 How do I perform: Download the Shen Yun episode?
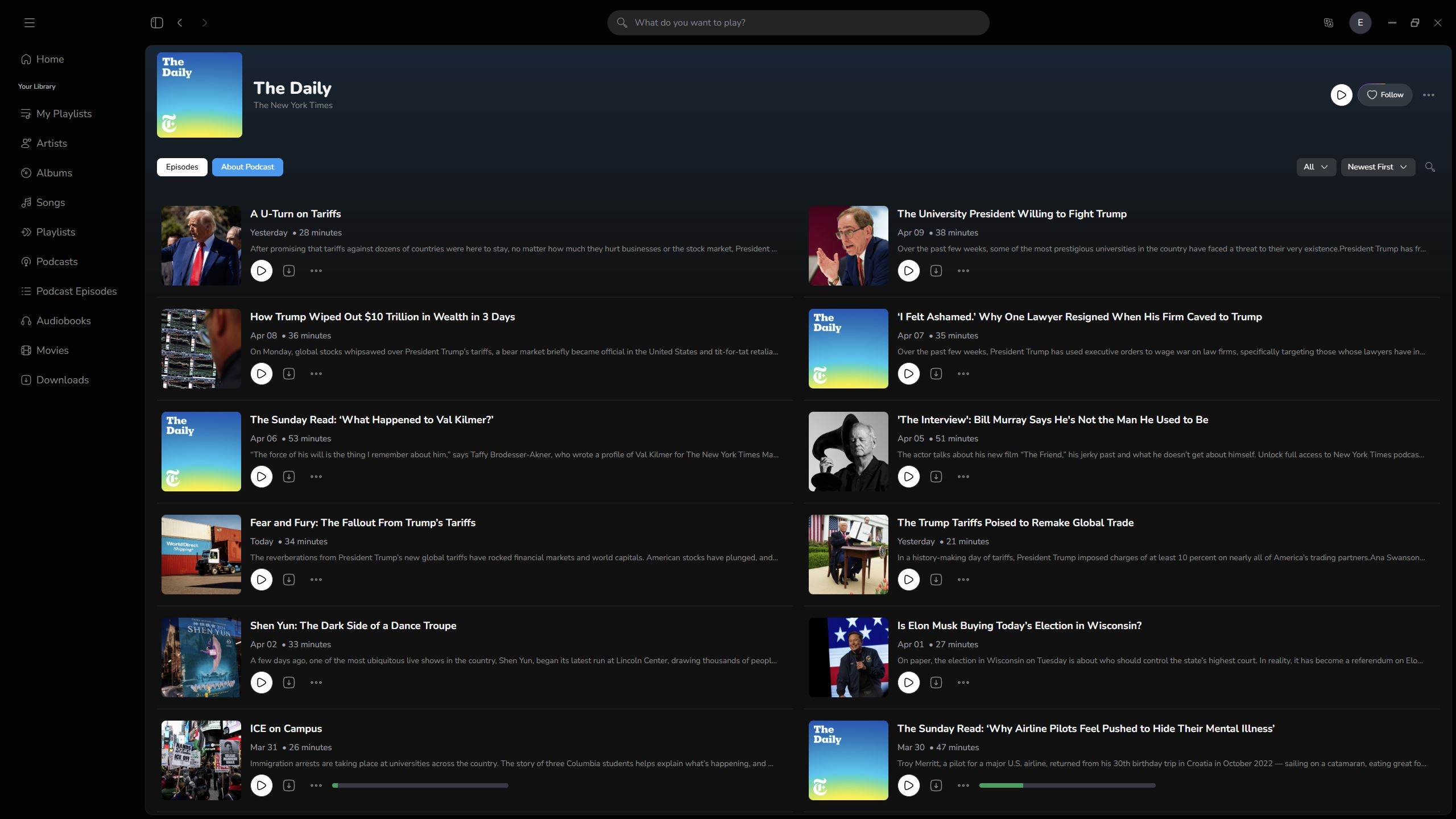289,682
